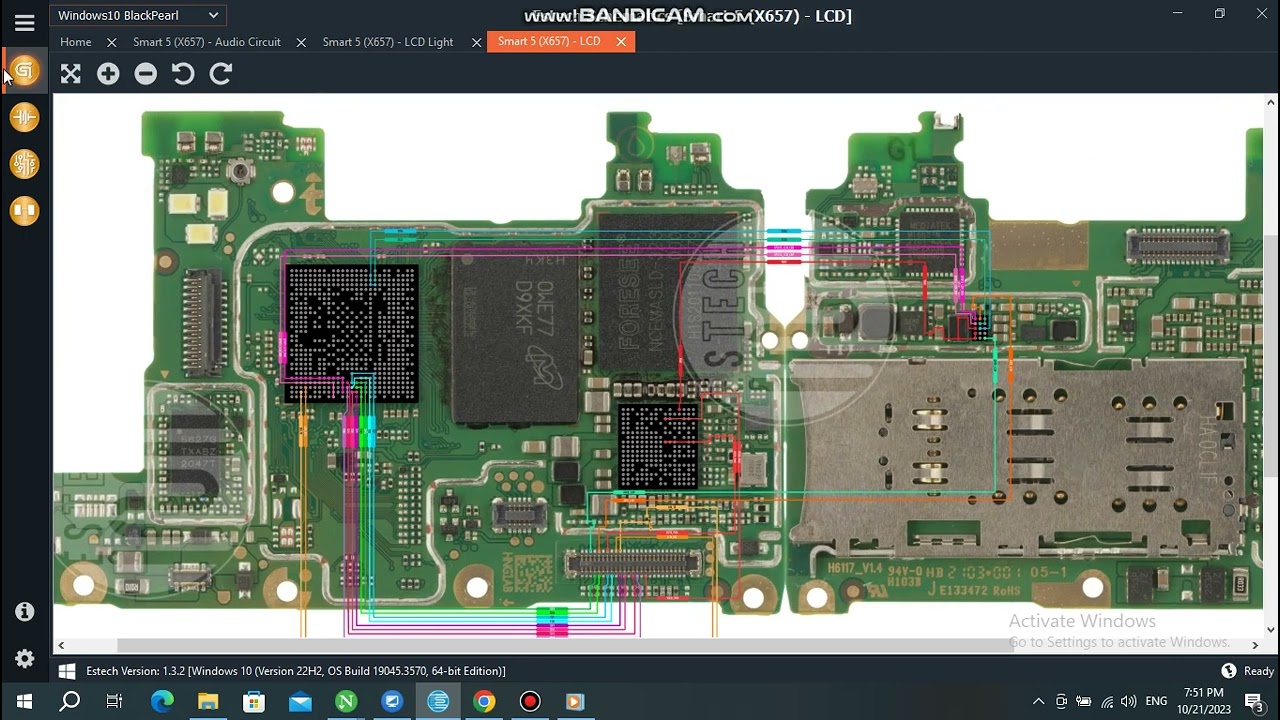
Task: Close the Audio Circuit tab
Action: coord(301,42)
